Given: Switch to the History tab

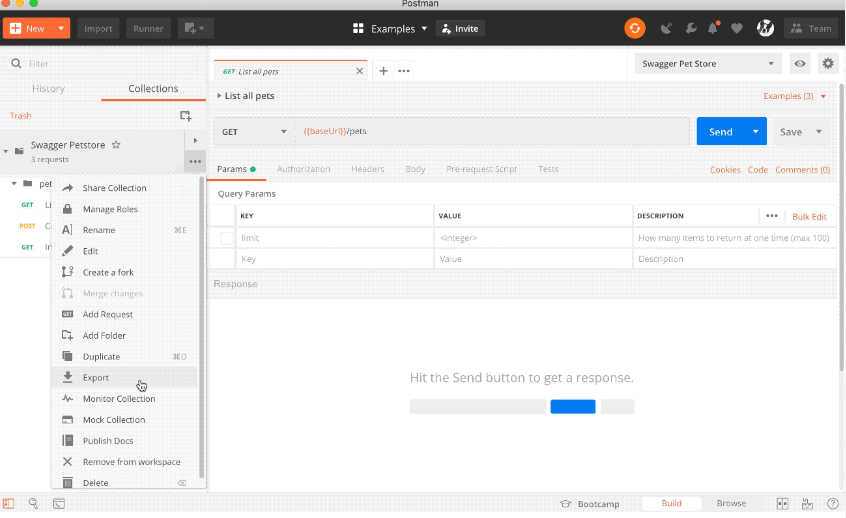Looking at the screenshot, I should [49, 88].
